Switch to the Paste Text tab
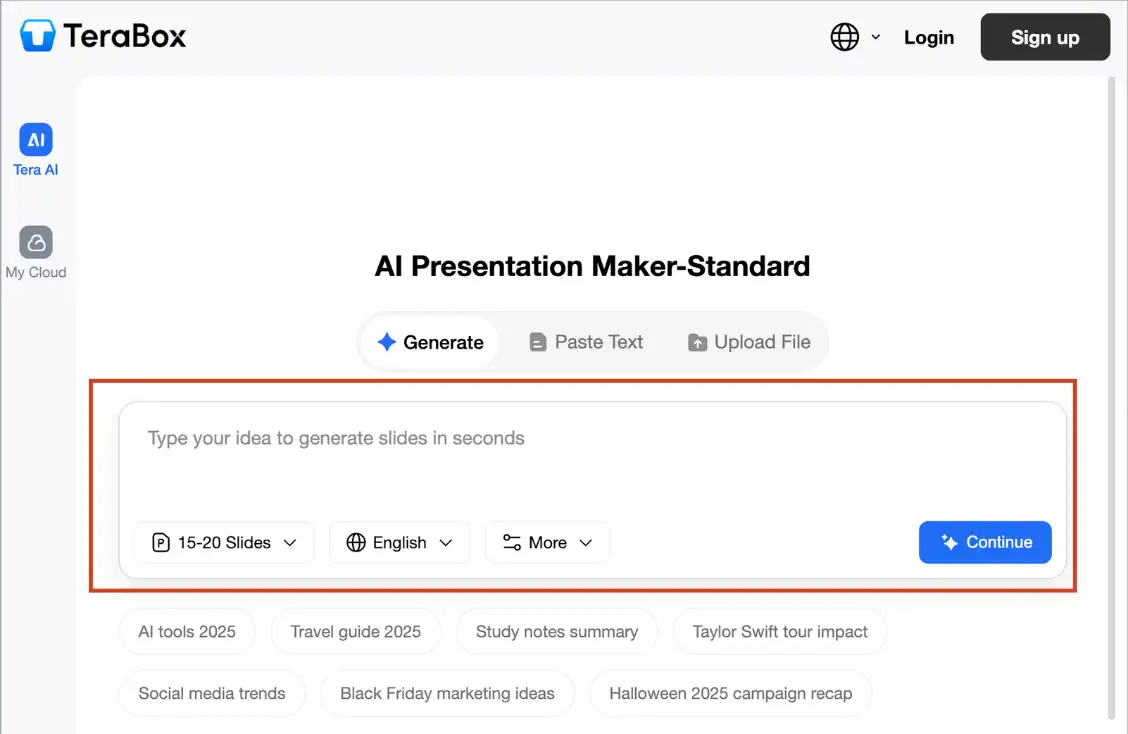This screenshot has height=734, width=1128. (586, 342)
